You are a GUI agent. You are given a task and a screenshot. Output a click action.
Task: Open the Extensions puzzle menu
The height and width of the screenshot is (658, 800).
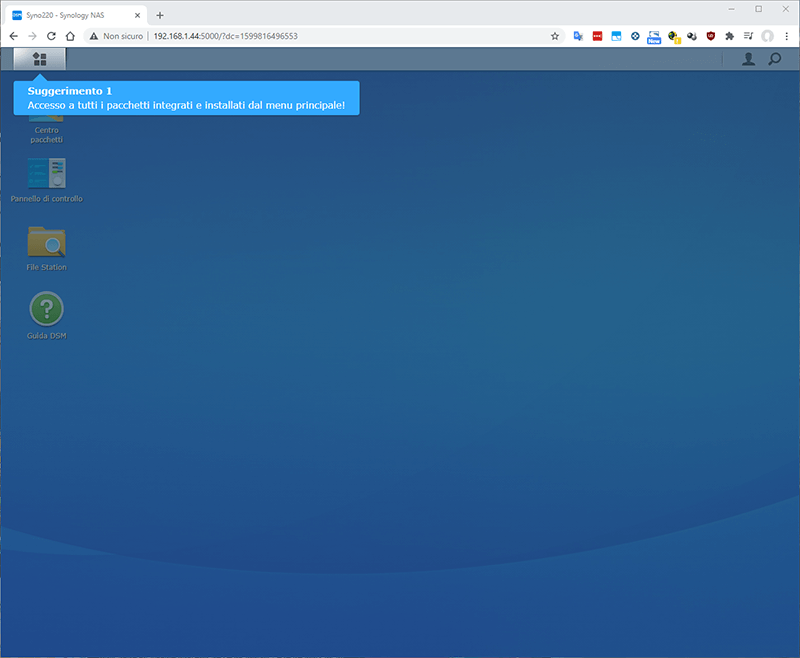click(730, 36)
